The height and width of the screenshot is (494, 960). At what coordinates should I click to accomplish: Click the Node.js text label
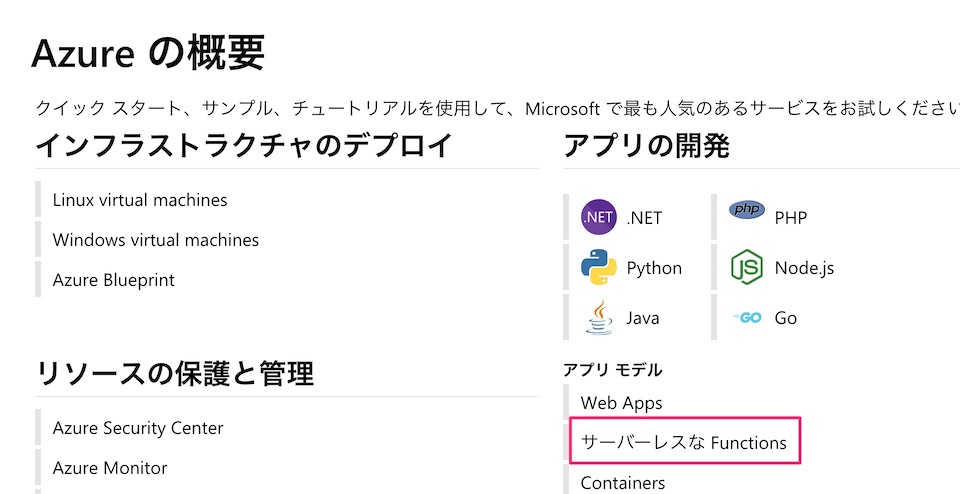(x=804, y=268)
